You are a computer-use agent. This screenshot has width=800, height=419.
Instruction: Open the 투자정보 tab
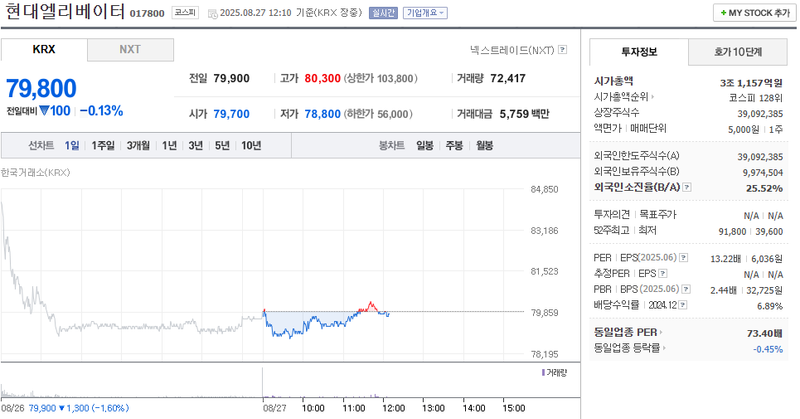tap(639, 52)
